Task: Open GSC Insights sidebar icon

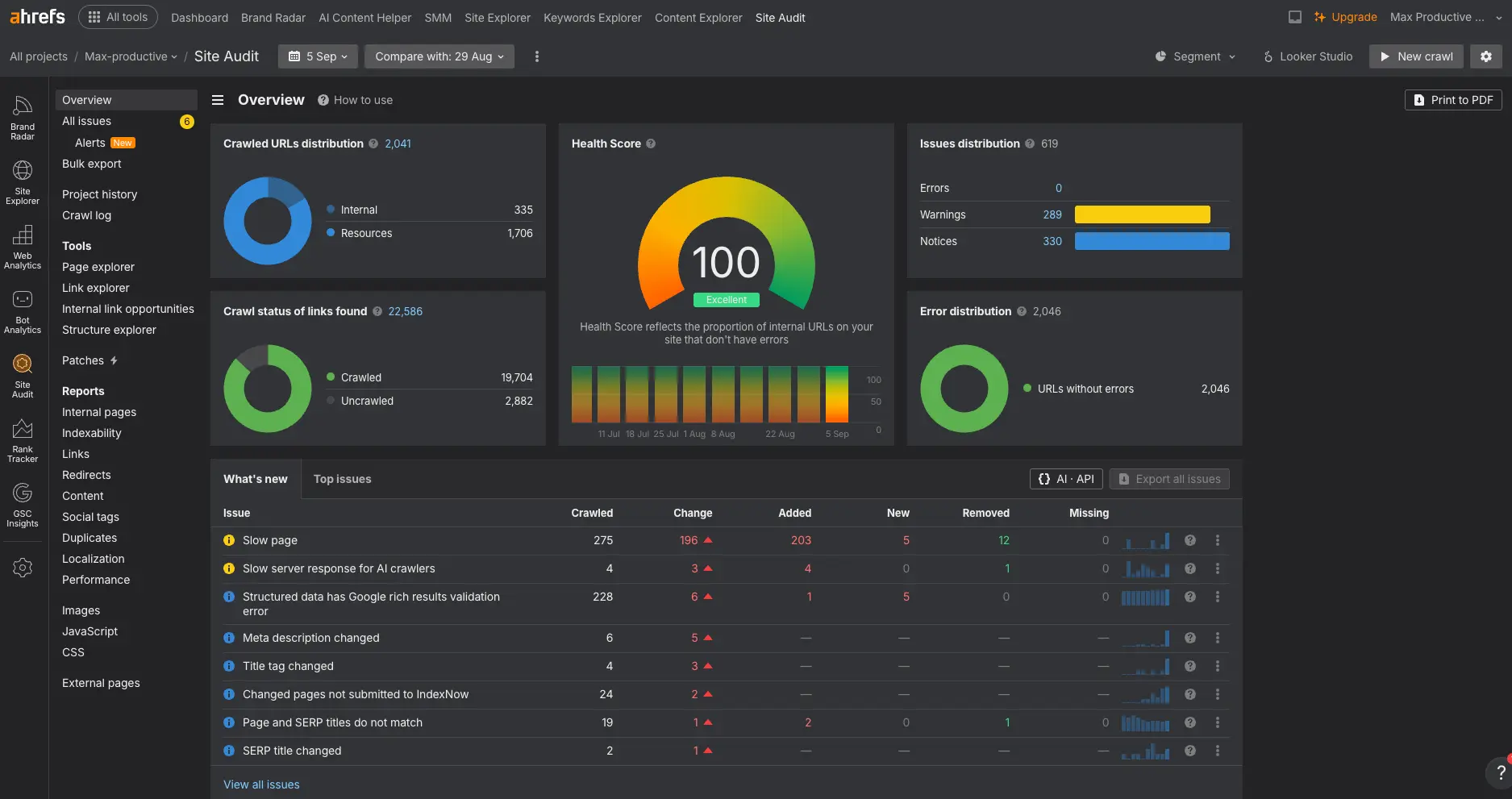Action: (x=23, y=505)
